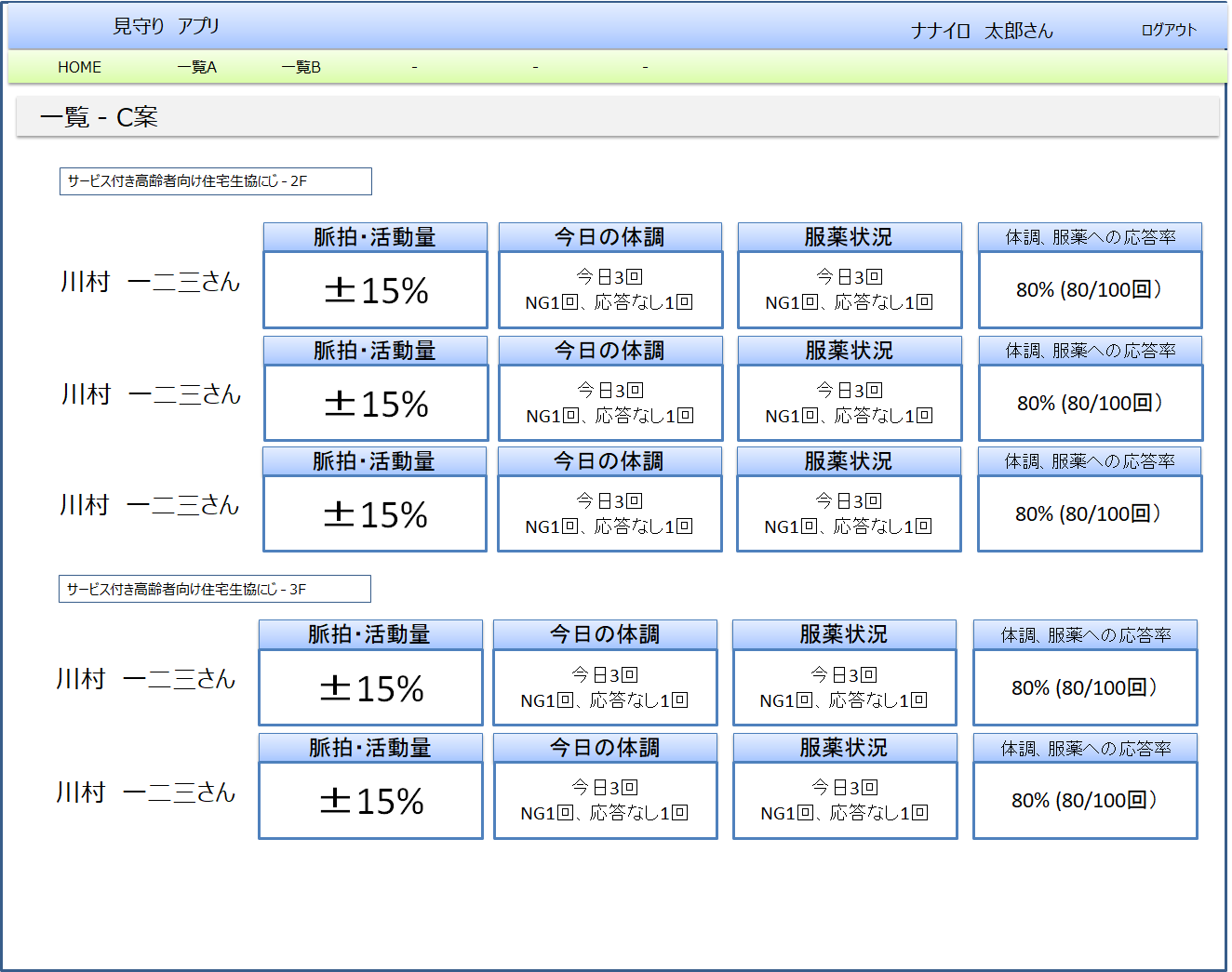
Task: Open third 2F resident's 服薬状況 card
Action: click(x=848, y=513)
